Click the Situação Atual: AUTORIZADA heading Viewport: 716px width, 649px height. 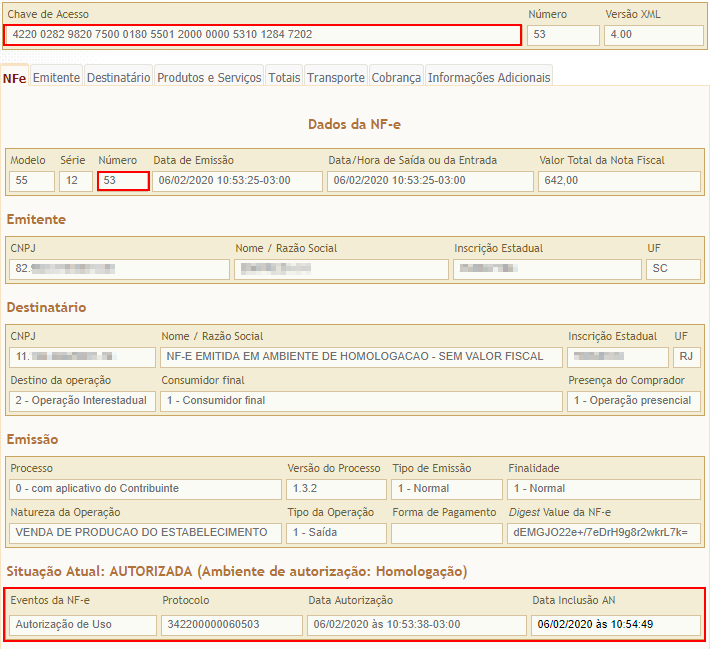click(237, 572)
